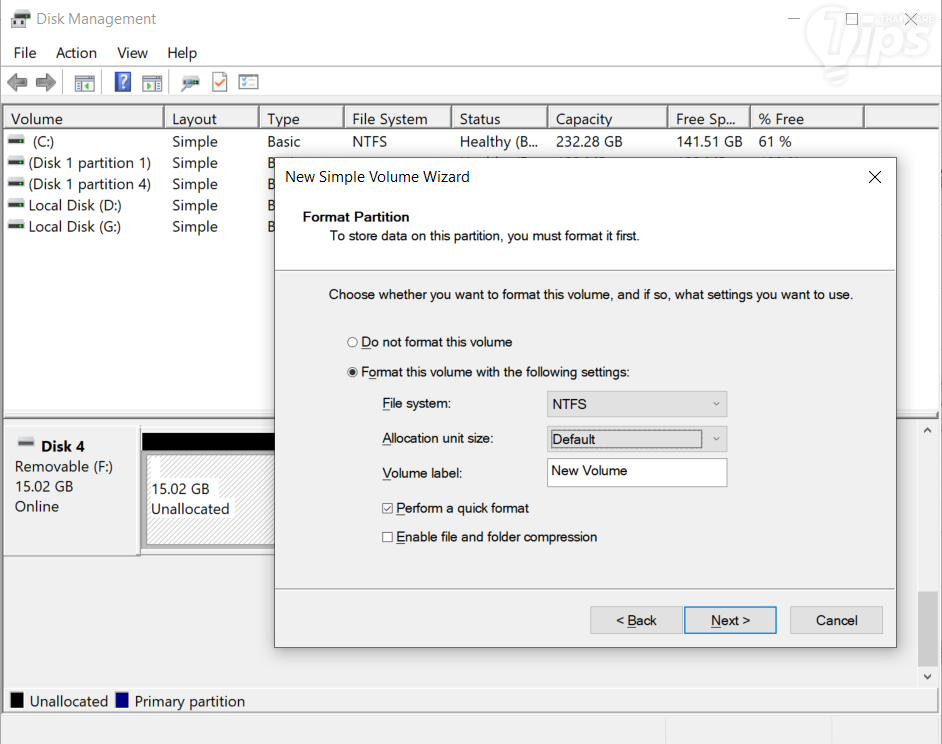Open the Help menu

182,53
